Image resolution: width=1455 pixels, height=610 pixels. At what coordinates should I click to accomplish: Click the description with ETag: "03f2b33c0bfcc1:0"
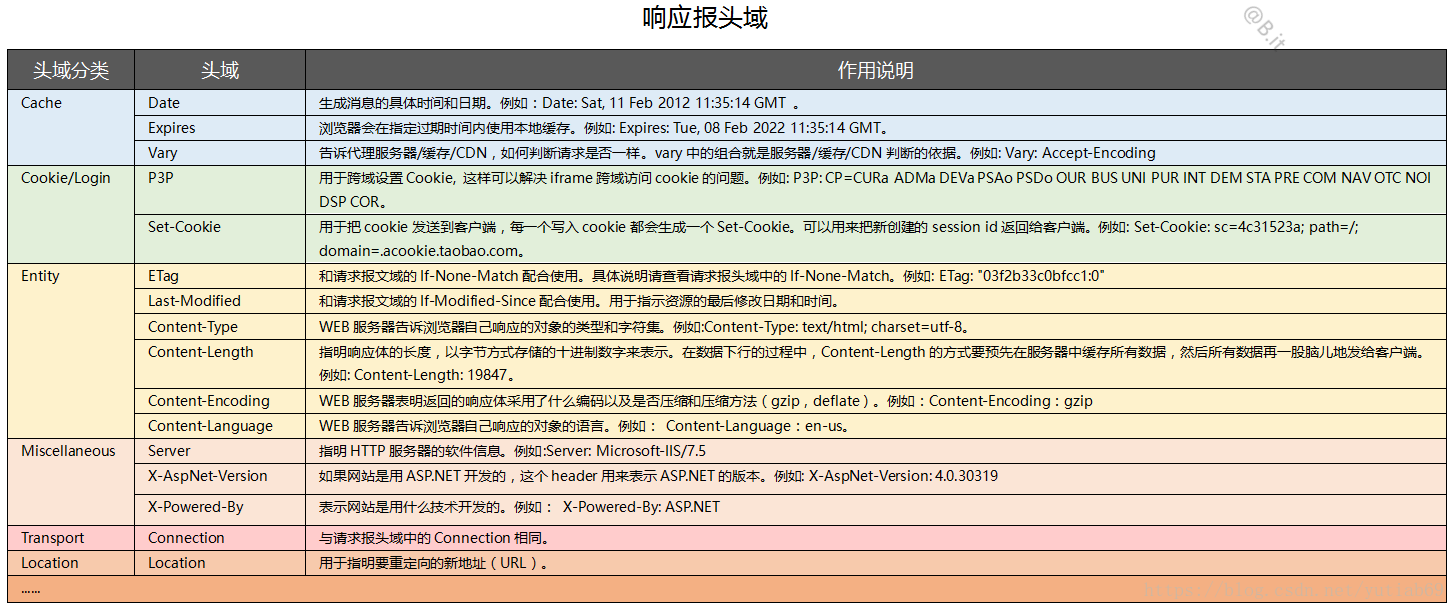[875, 276]
